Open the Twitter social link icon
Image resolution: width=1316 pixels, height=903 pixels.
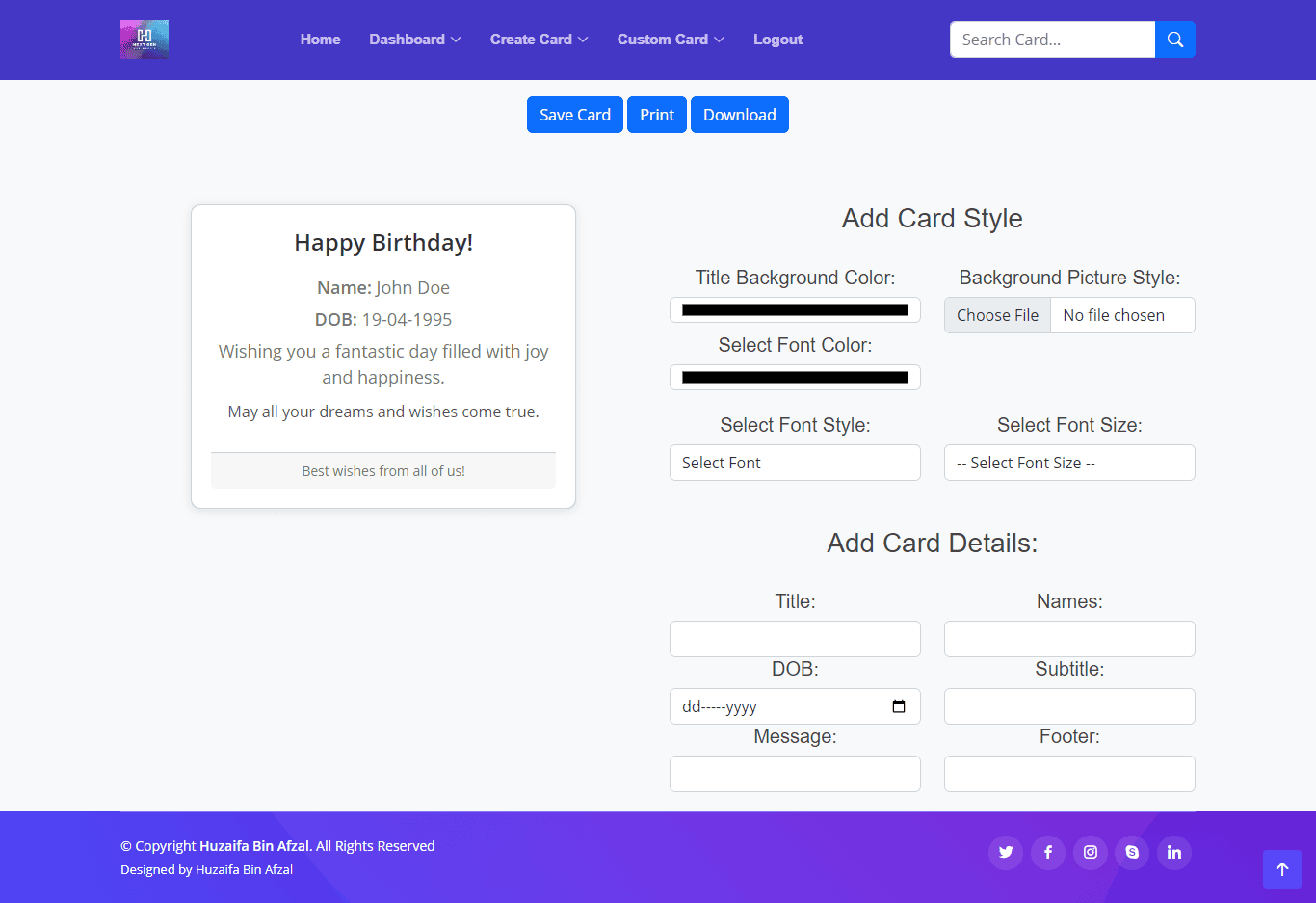[1006, 852]
